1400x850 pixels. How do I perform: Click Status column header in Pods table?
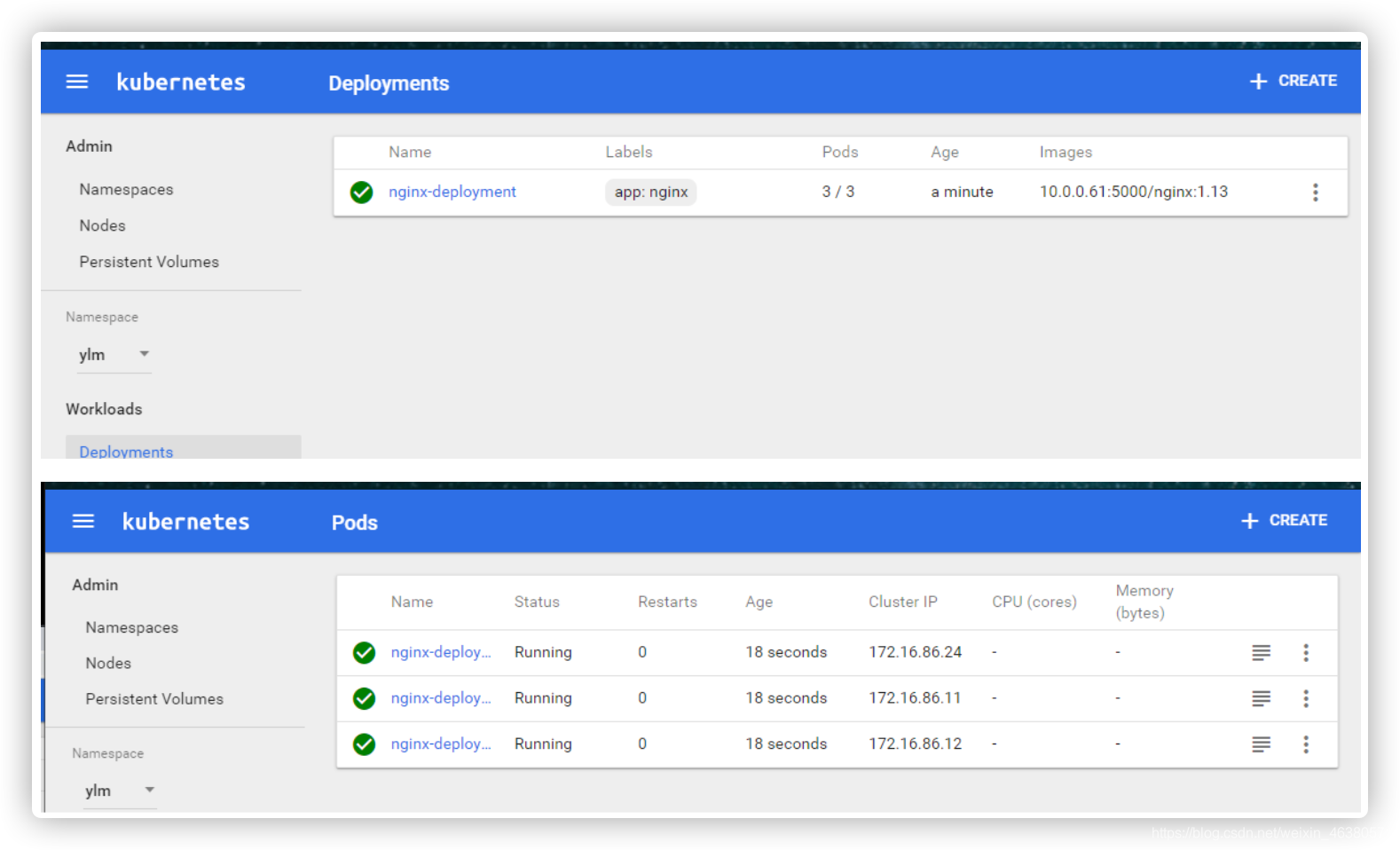click(x=537, y=602)
